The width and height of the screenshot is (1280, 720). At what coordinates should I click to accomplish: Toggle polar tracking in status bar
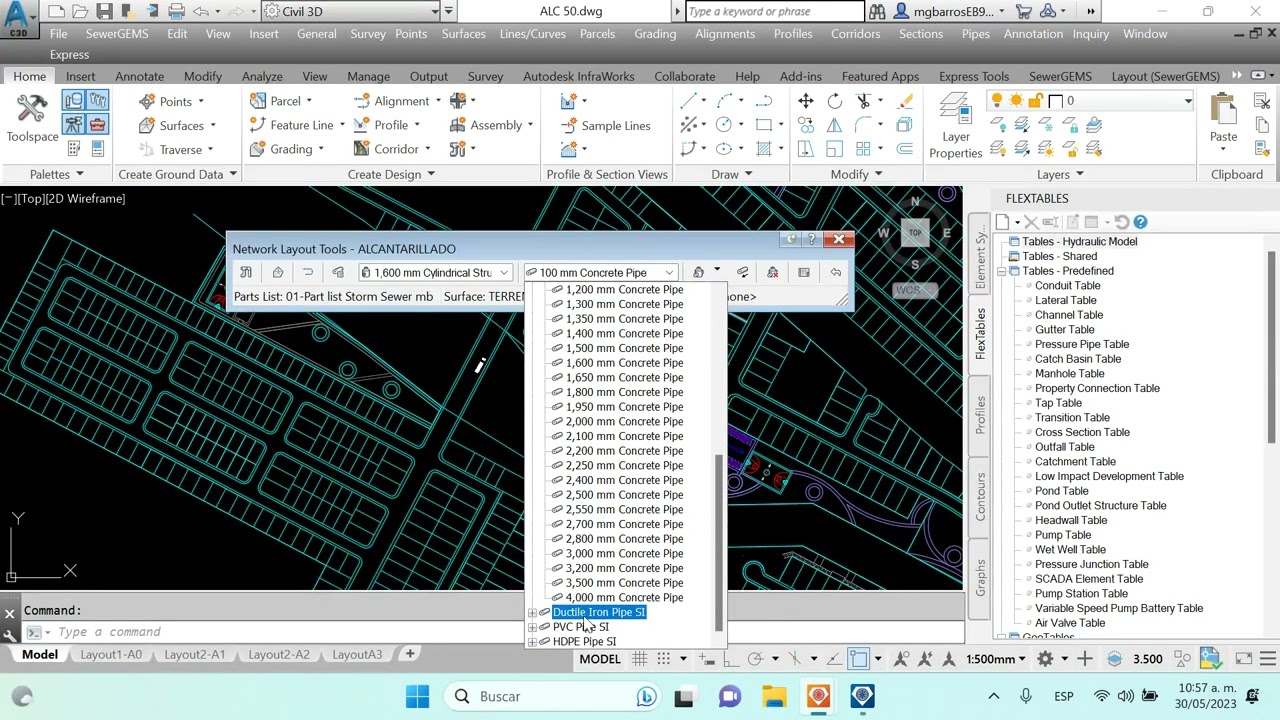pos(755,658)
